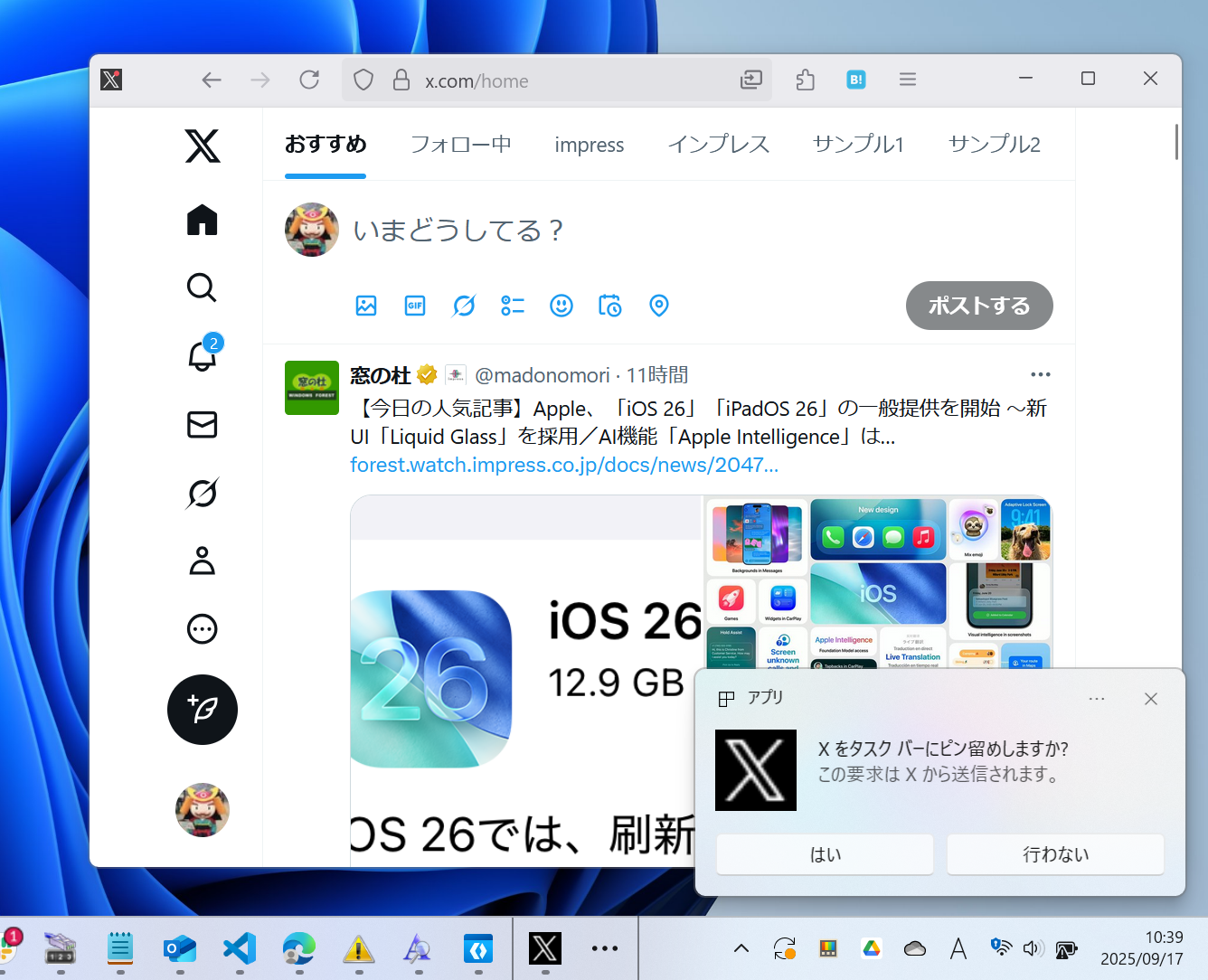Open the impress list tab
1208x980 pixels.
[x=589, y=145]
